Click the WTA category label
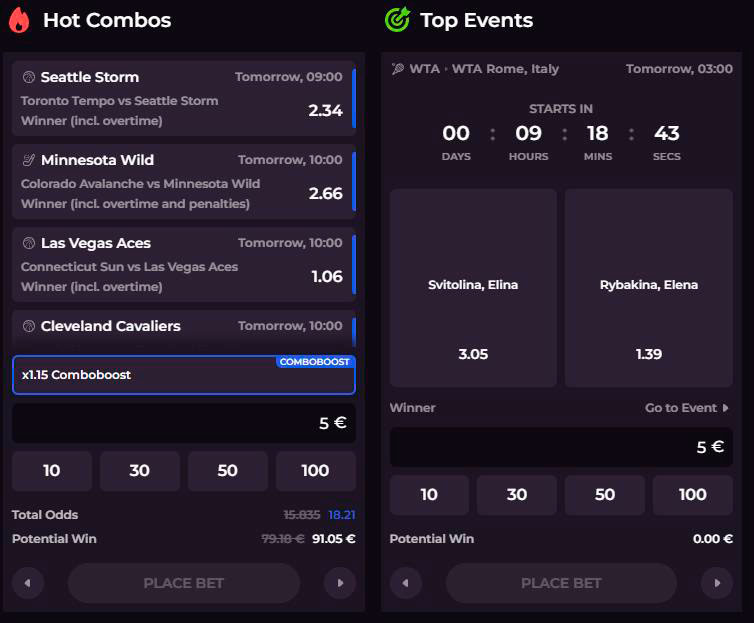The width and height of the screenshot is (754, 623). pos(425,69)
